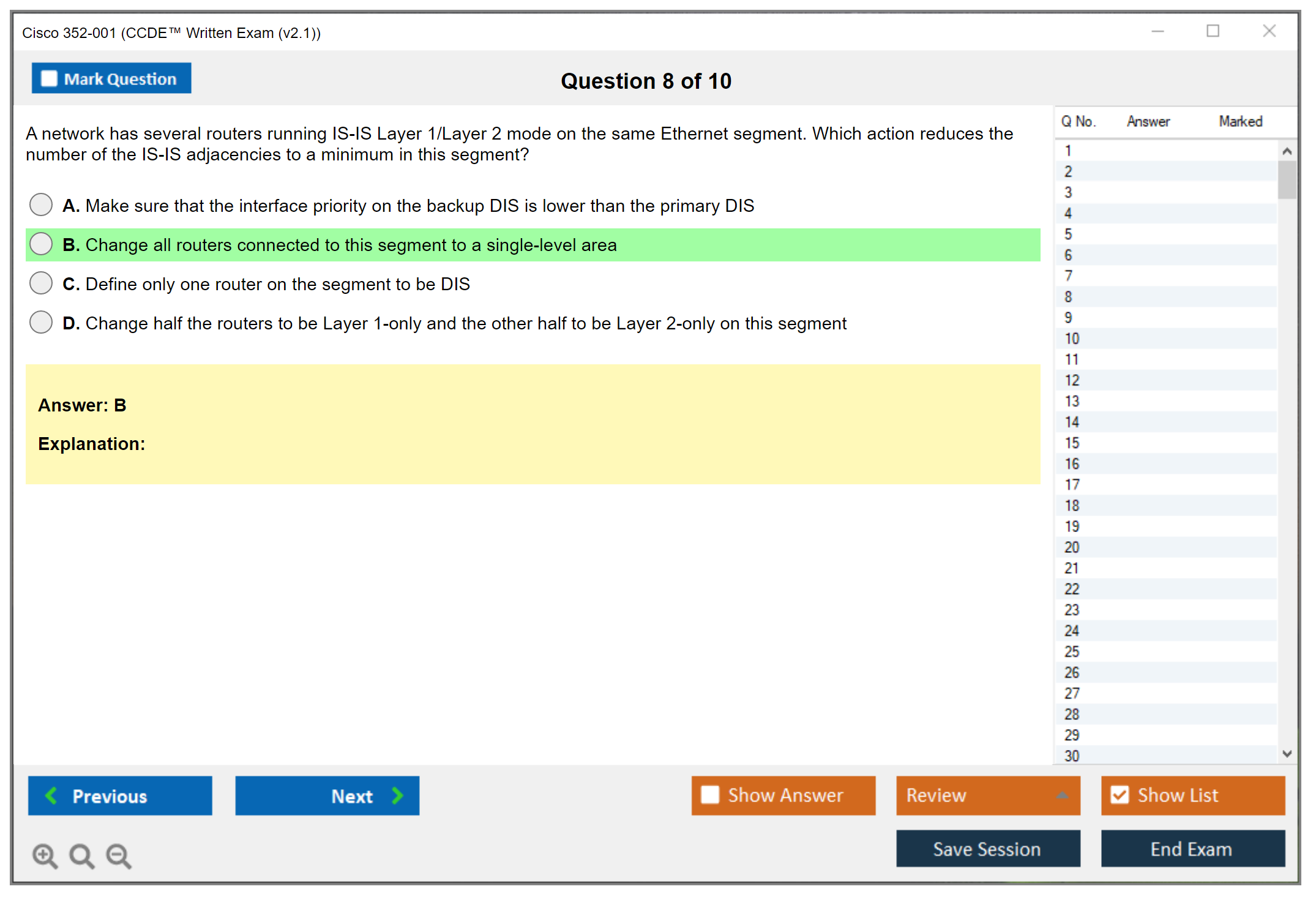Jump to question 15 in the list
The width and height of the screenshot is (1316, 900).
(1072, 443)
